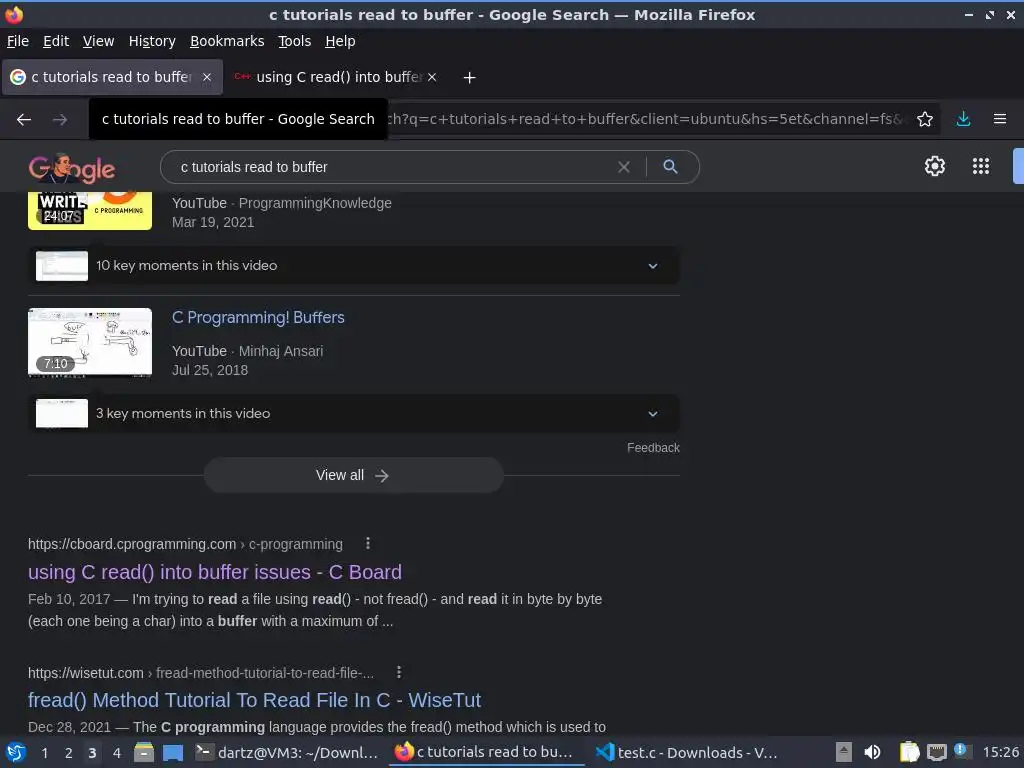Viewport: 1024px width, 768px height.
Task: Click the browser back arrow
Action: (24, 120)
